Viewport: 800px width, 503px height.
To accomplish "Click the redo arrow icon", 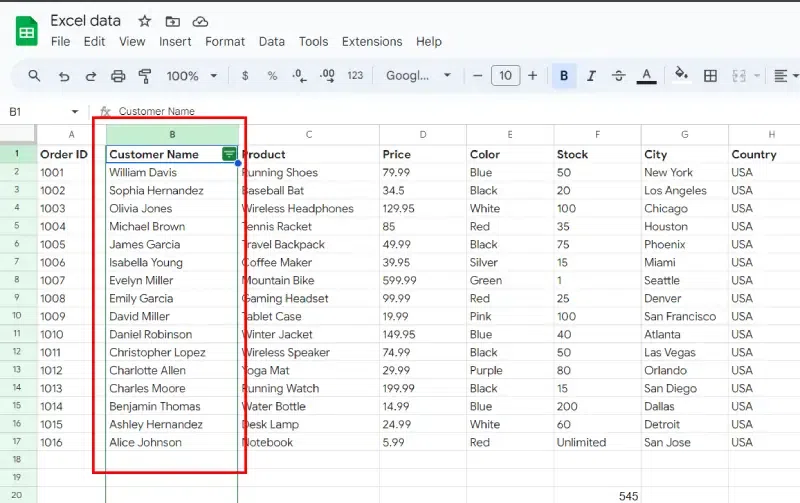I will (x=91, y=76).
